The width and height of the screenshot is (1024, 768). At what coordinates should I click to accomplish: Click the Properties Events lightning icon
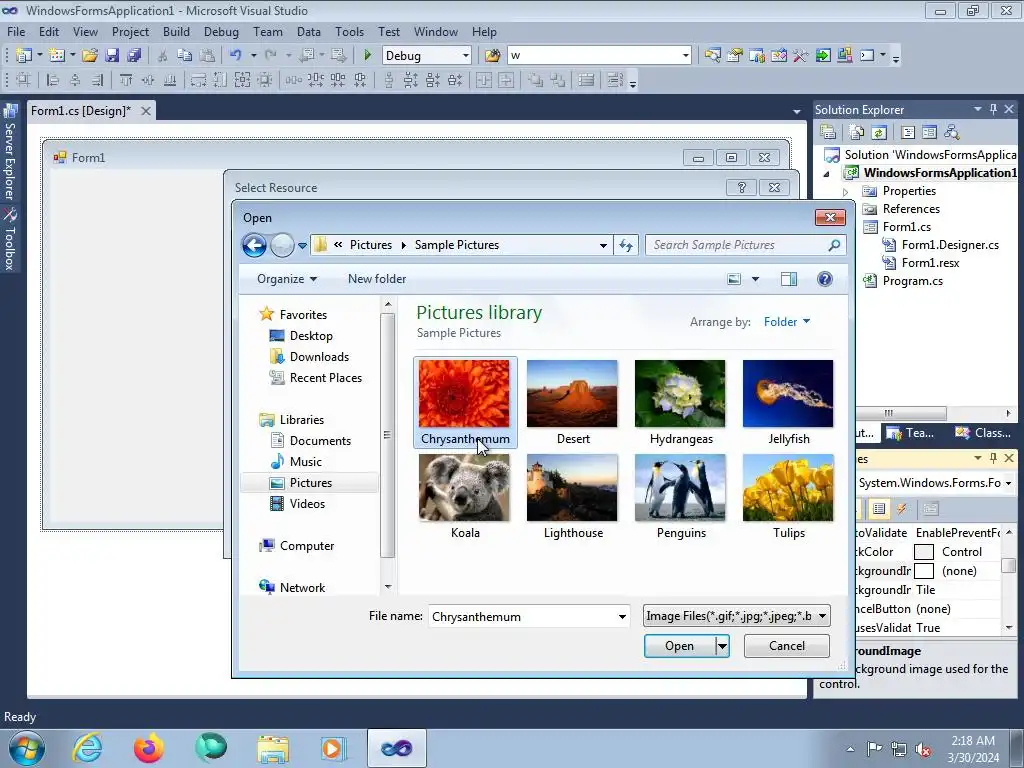pyautogui.click(x=902, y=509)
